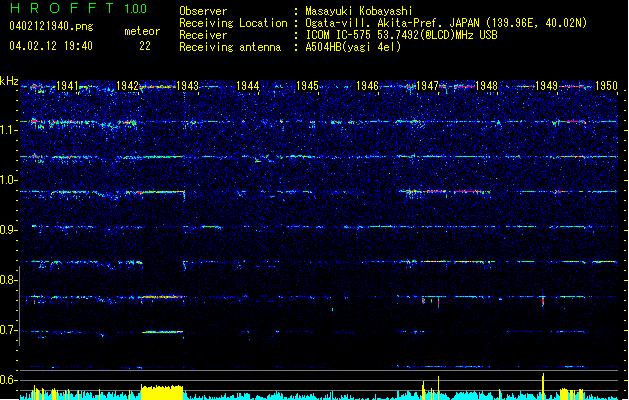Viewport: 629px width, 400px height.
Task: Click the 0.7 kHz axis label
Action: pyautogui.click(x=9, y=330)
